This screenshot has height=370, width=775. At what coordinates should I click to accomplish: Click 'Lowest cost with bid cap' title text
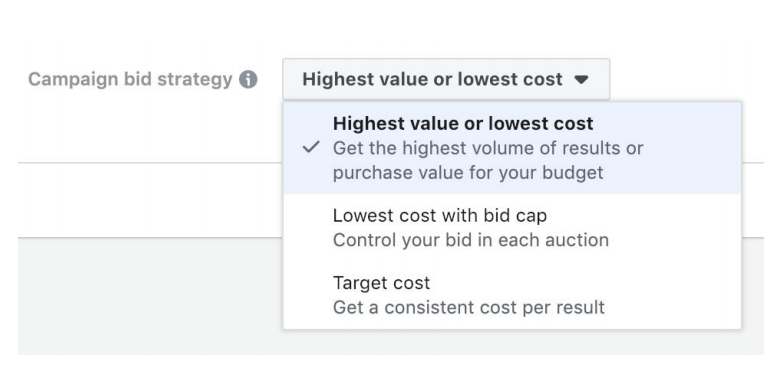pyautogui.click(x=440, y=216)
